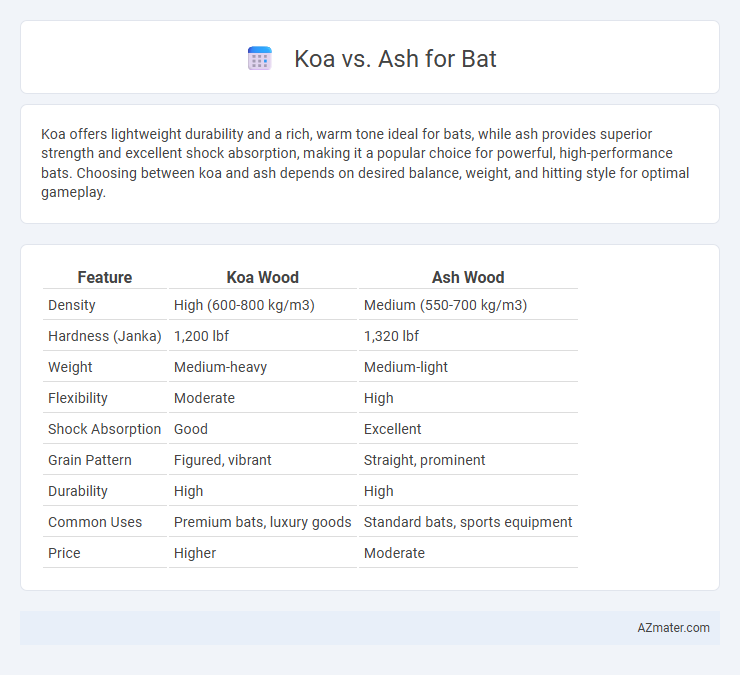This screenshot has width=740, height=675.
Task: Click the 'Flexibility' row label
Action: pyautogui.click(x=78, y=398)
